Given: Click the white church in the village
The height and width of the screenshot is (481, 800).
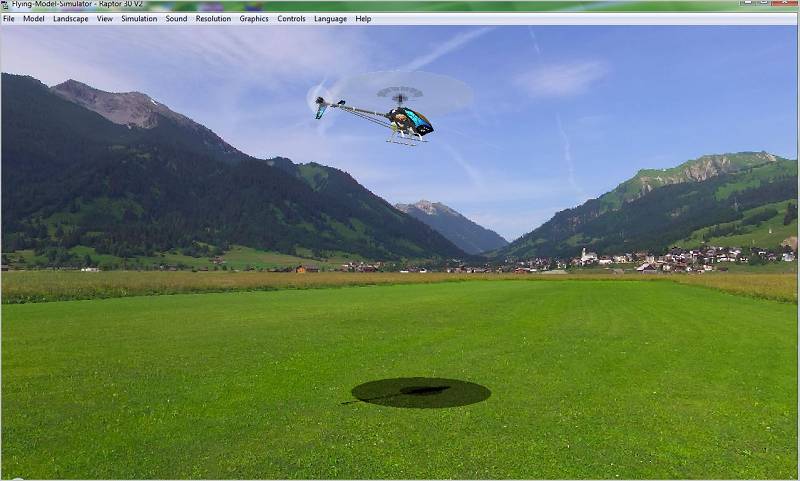Looking at the screenshot, I should [587, 256].
